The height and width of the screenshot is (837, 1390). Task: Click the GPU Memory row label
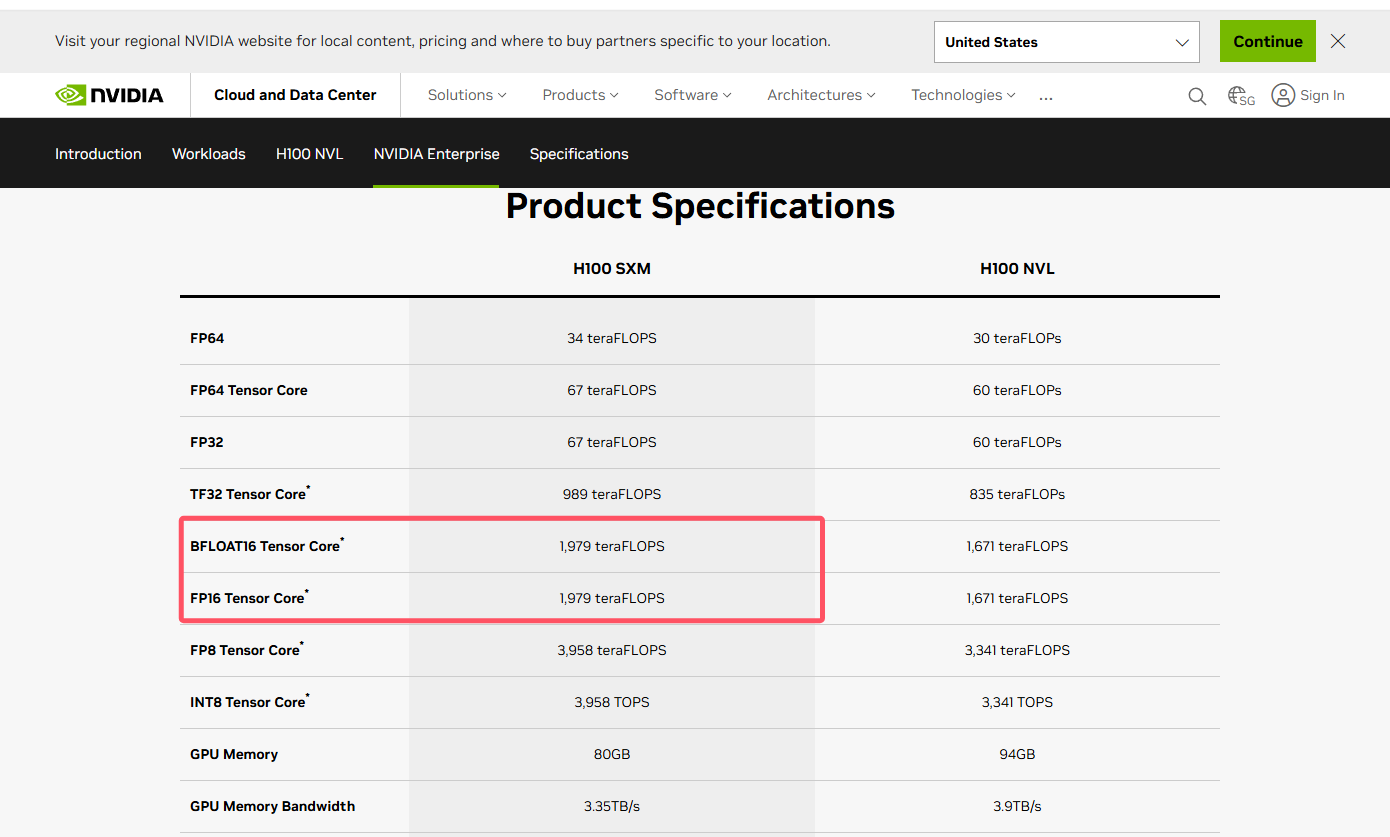tap(234, 754)
